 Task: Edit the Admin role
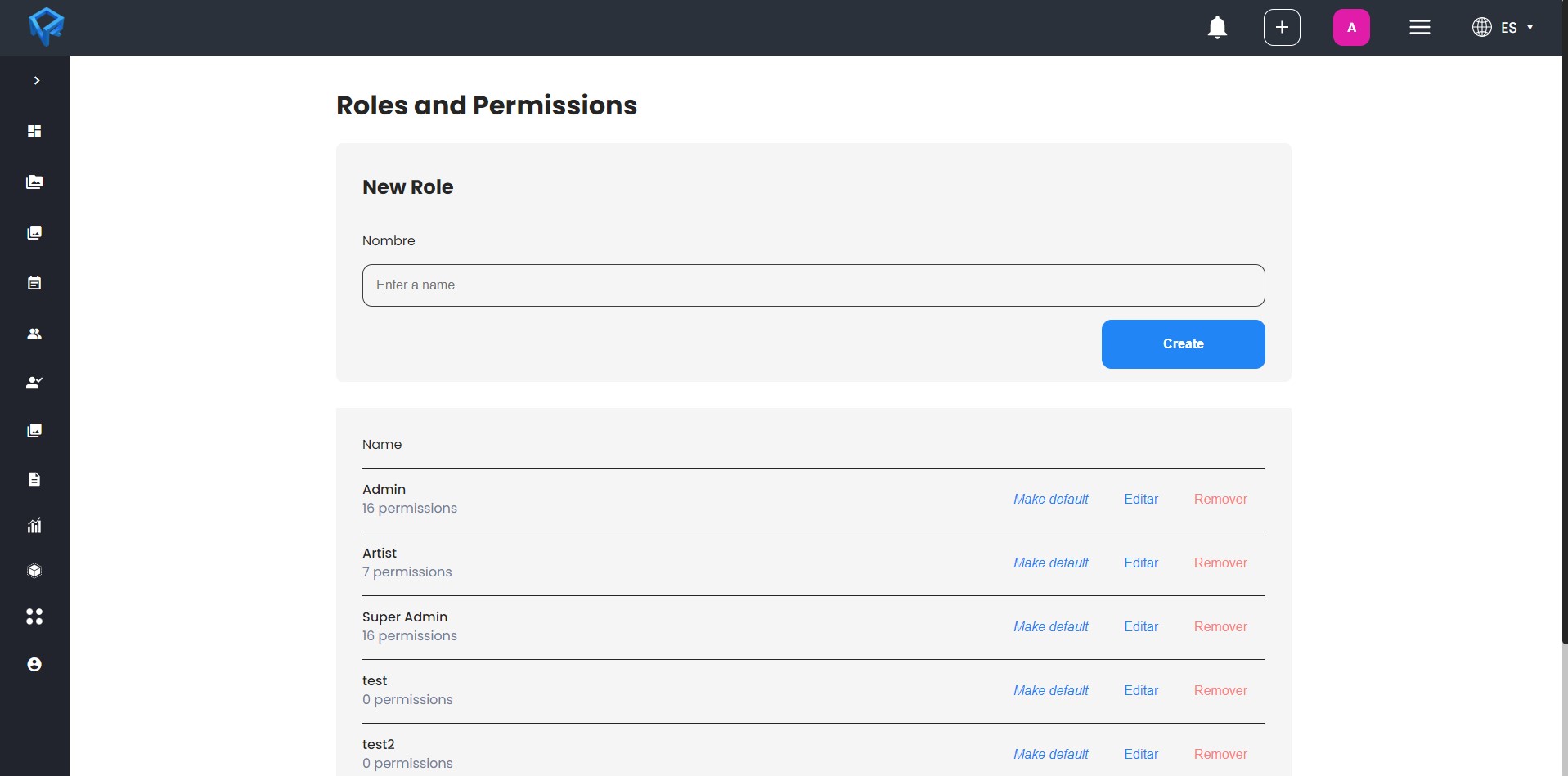(x=1141, y=499)
